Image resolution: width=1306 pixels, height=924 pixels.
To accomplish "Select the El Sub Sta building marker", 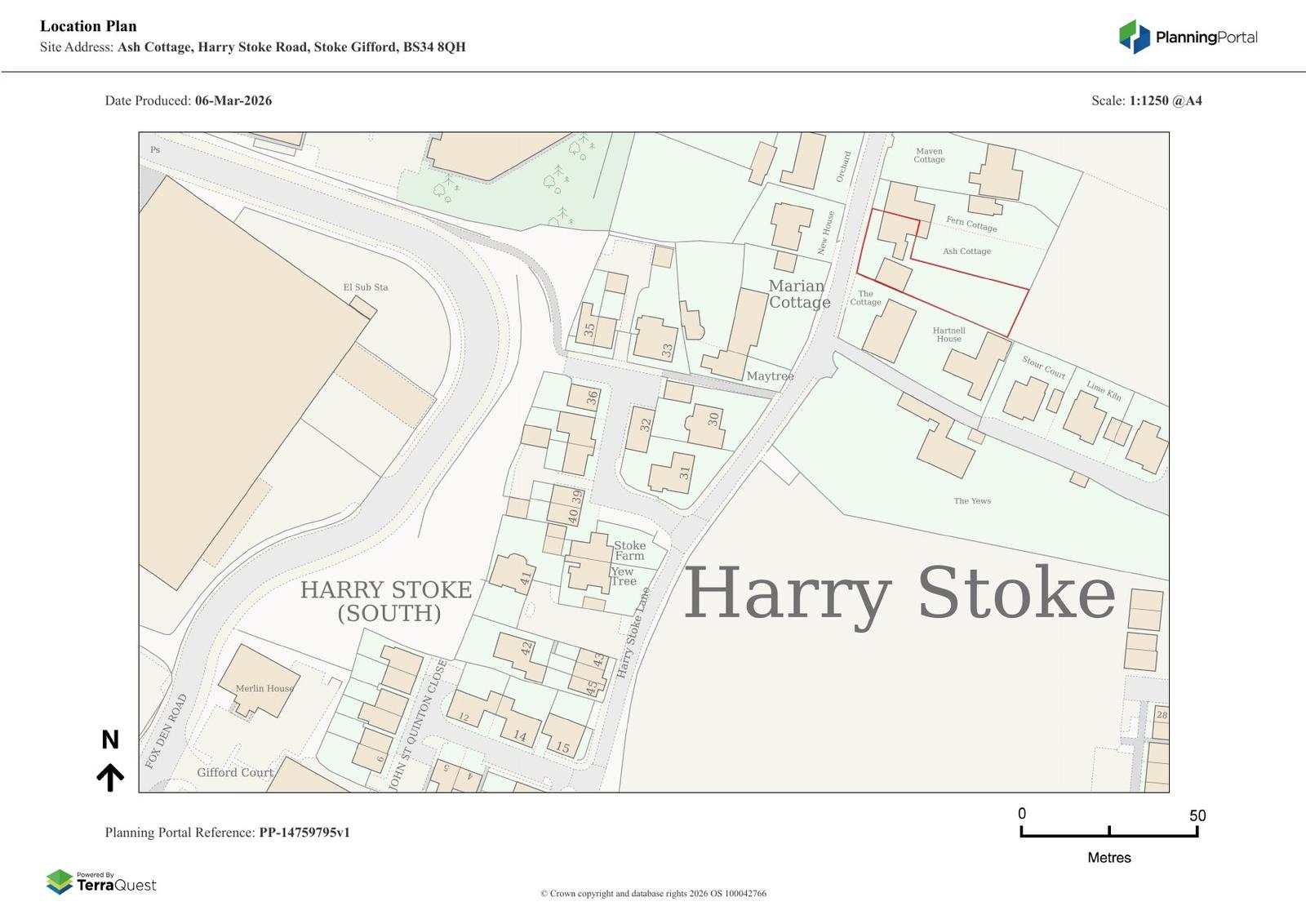I will tap(363, 307).
